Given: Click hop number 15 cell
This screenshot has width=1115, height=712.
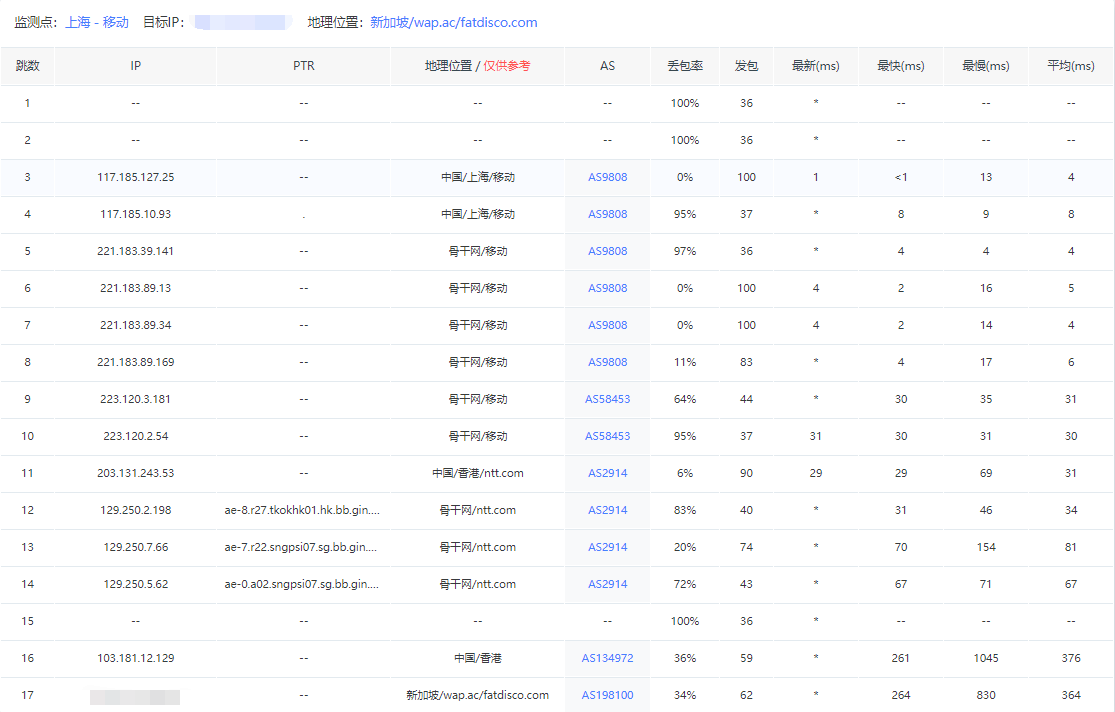Looking at the screenshot, I should (27, 621).
